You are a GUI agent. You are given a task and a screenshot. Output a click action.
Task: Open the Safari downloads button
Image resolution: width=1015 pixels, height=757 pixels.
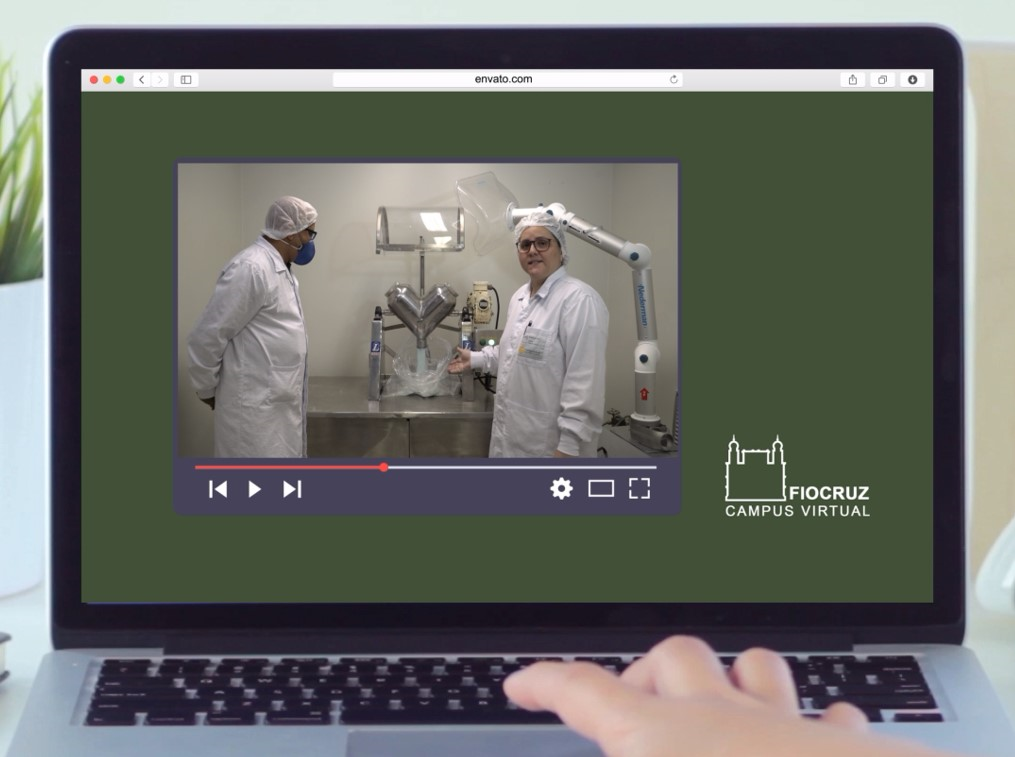tap(912, 80)
